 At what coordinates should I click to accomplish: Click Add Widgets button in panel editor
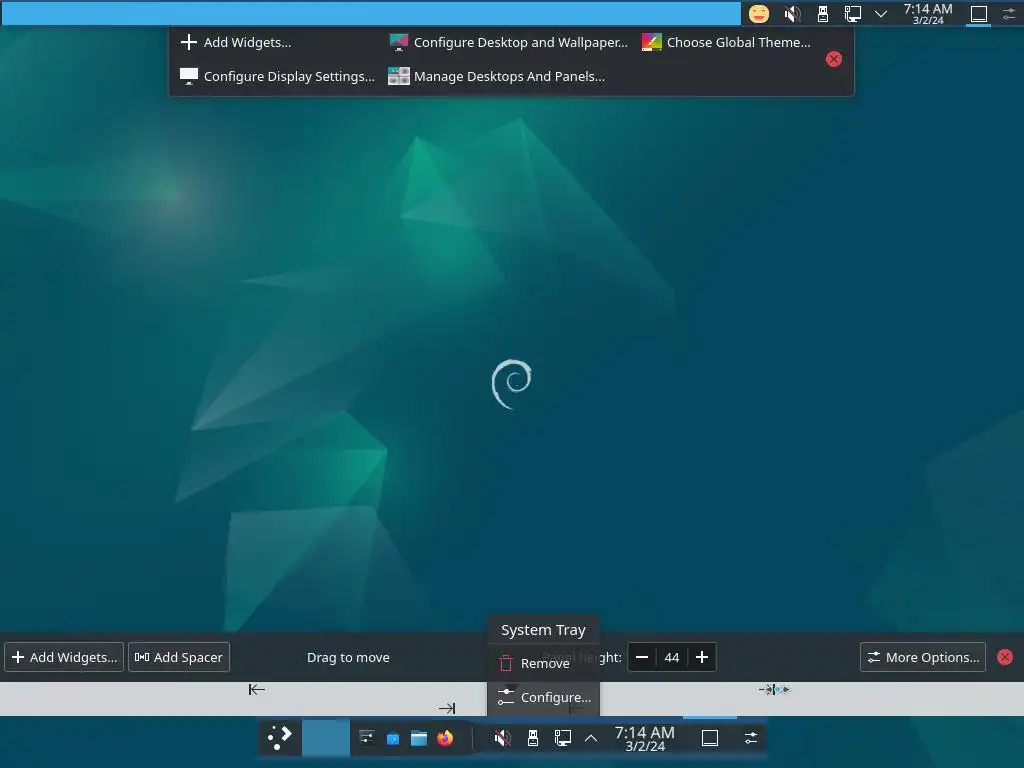coord(64,657)
